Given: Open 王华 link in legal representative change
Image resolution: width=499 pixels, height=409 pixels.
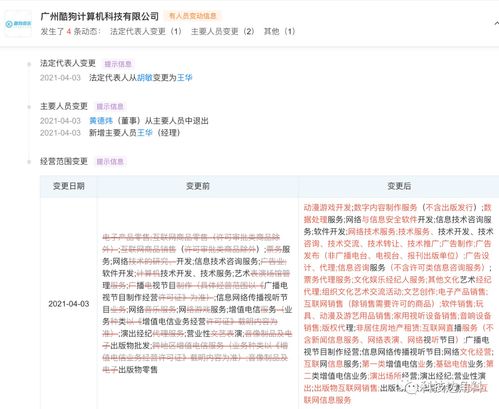Looking at the screenshot, I should 185,78.
